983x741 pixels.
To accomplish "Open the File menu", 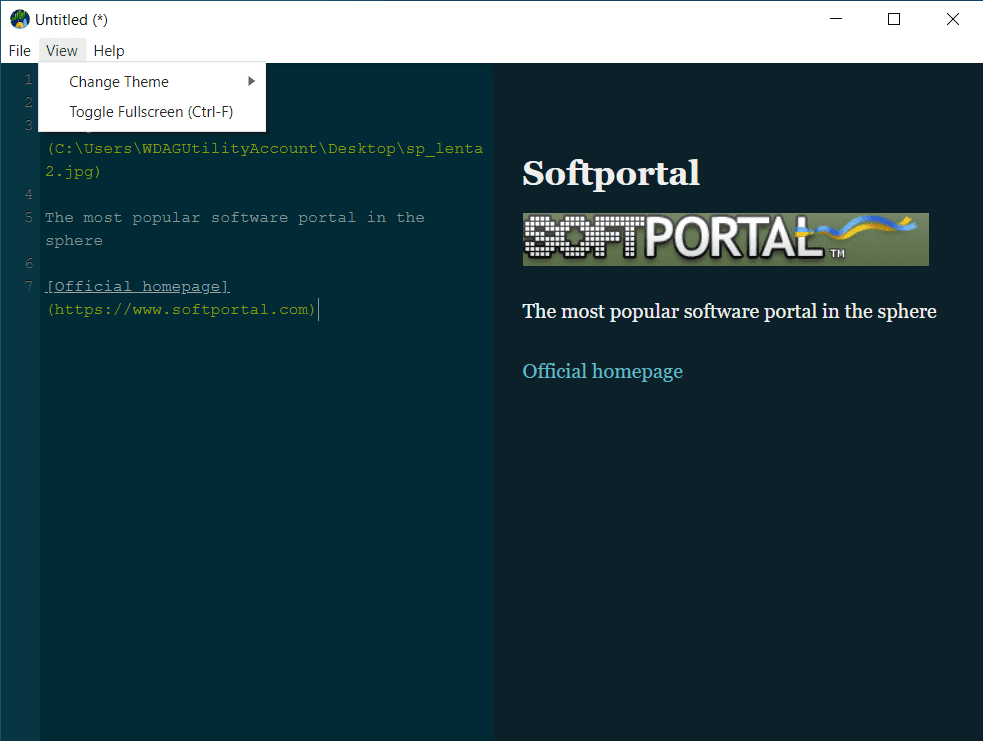I will (x=19, y=51).
